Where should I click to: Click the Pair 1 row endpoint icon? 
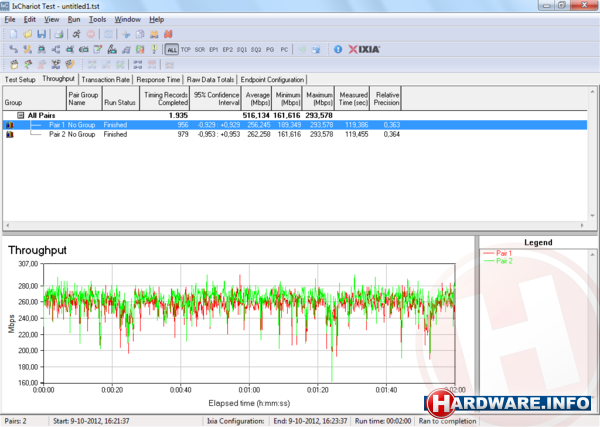[x=10, y=125]
